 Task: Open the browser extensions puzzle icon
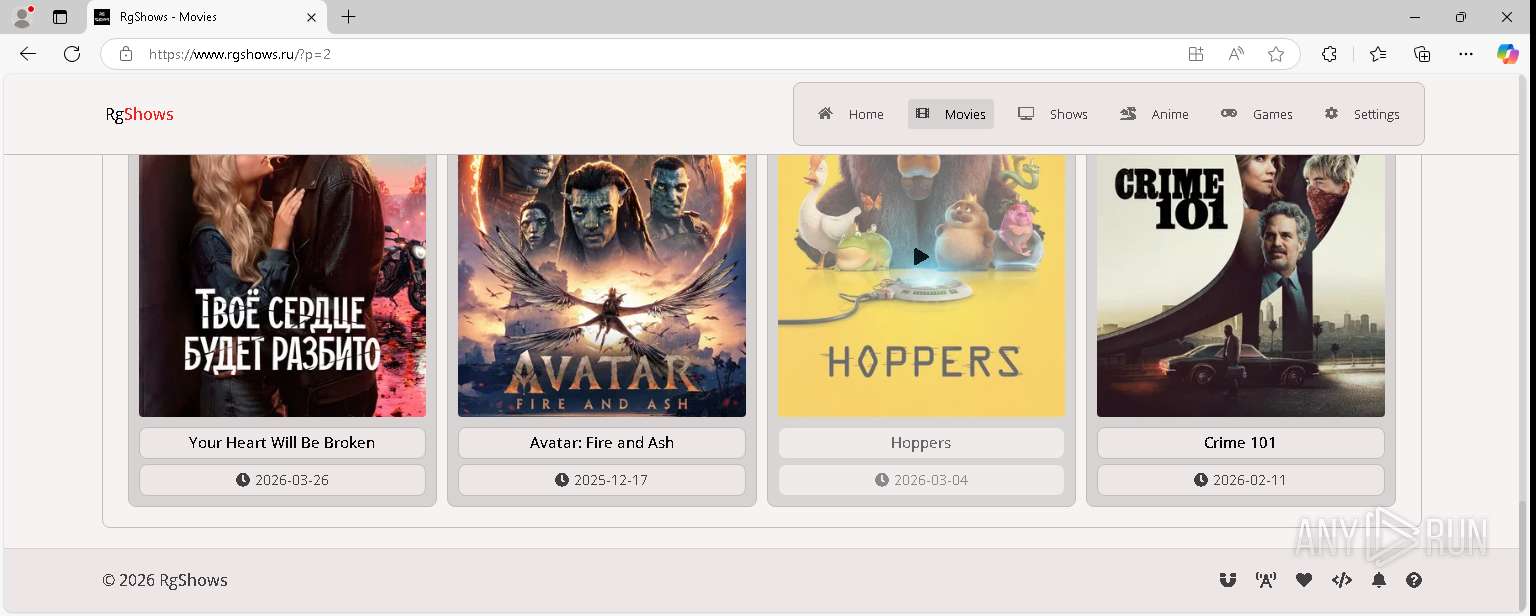(1329, 54)
